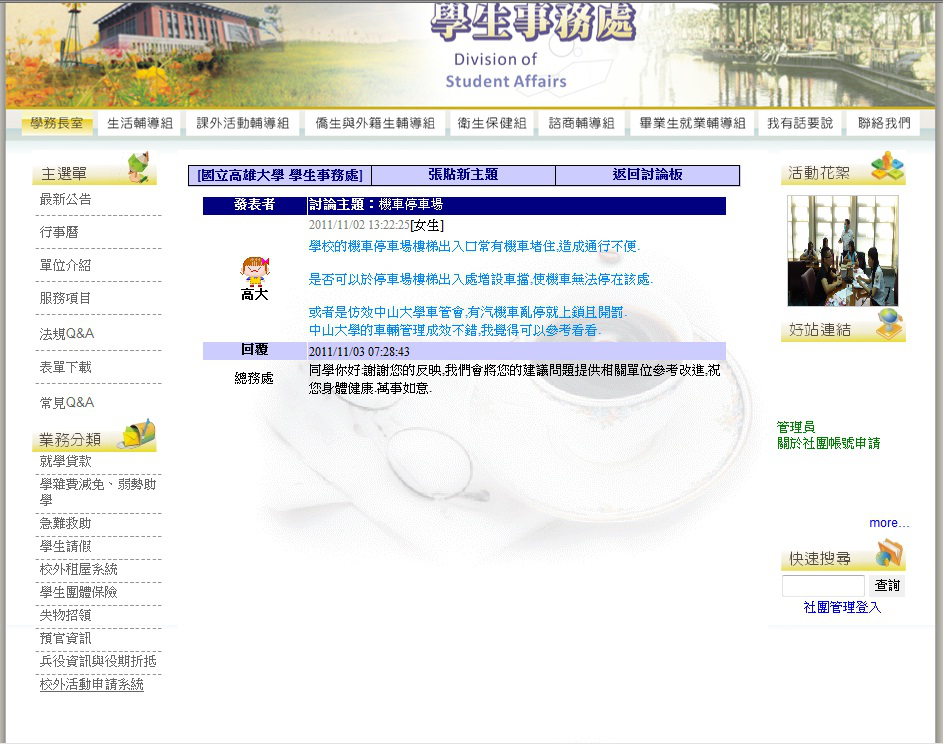Open the 諮商輔導組 navigation tab
The image size is (943, 745).
581,123
